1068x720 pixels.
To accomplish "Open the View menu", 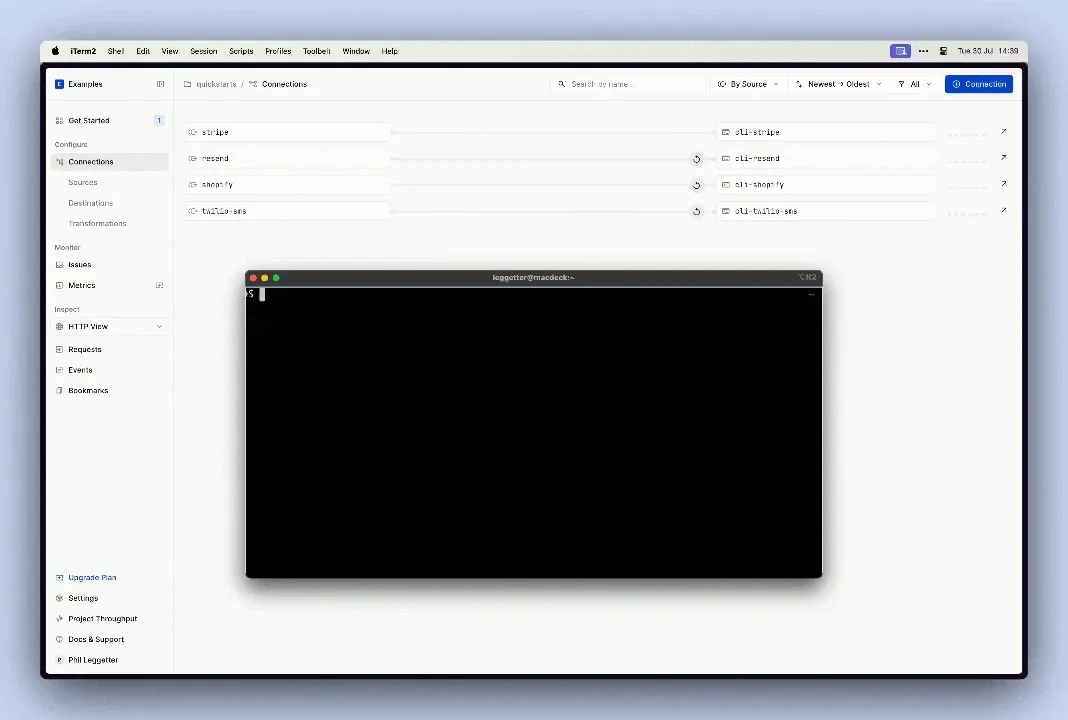I will click(x=170, y=51).
